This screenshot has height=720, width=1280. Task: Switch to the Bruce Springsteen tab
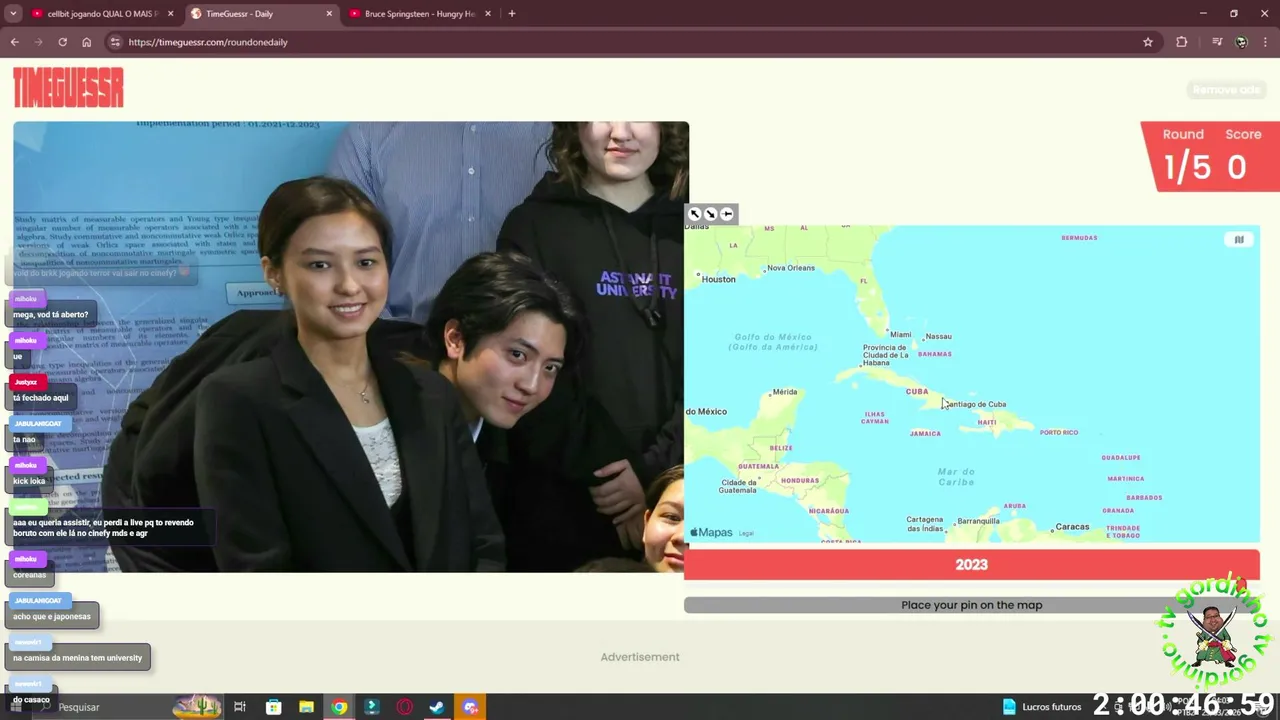pos(418,14)
